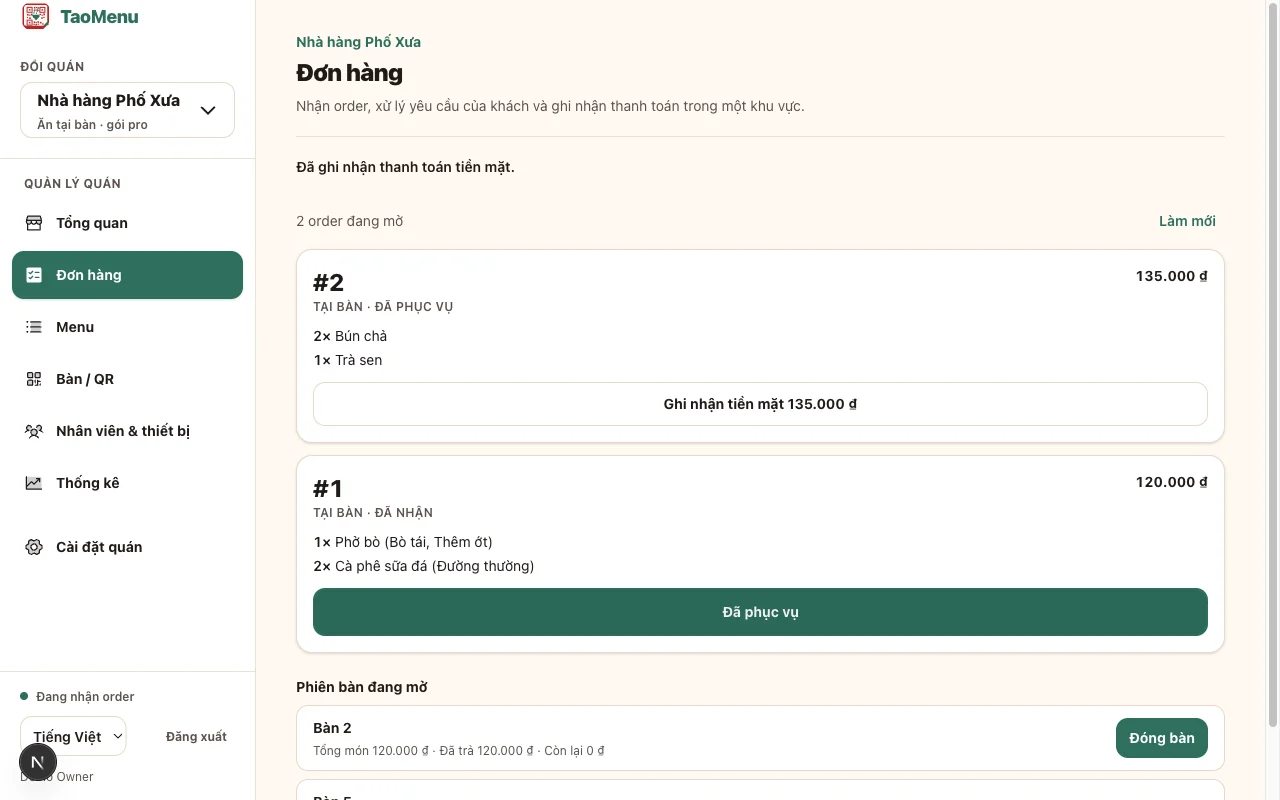The height and width of the screenshot is (800, 1280).
Task: Open the Nhà hàng Phố Xưa restaurant selector
Action: [127, 110]
